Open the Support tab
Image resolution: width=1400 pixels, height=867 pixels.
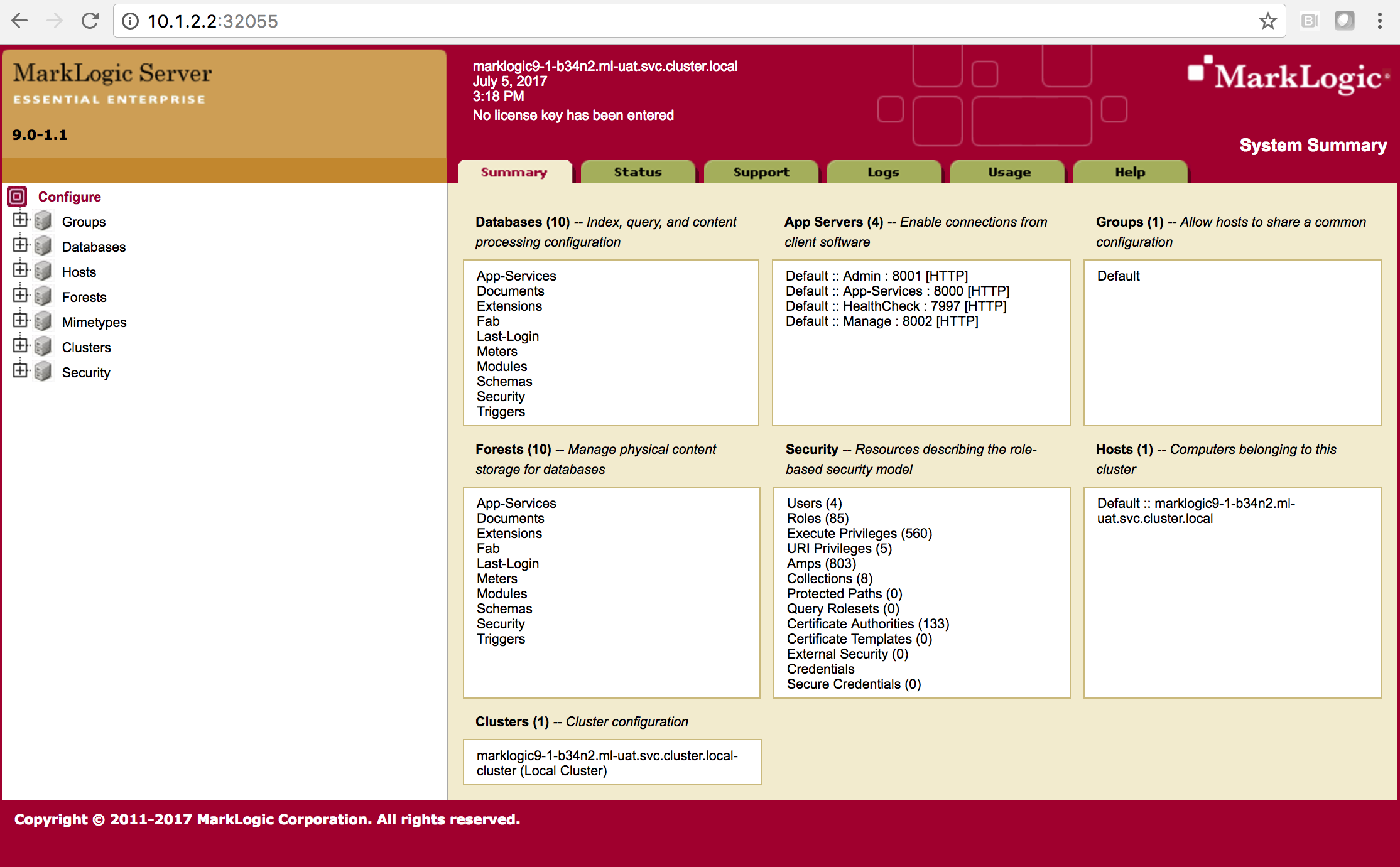(x=761, y=172)
